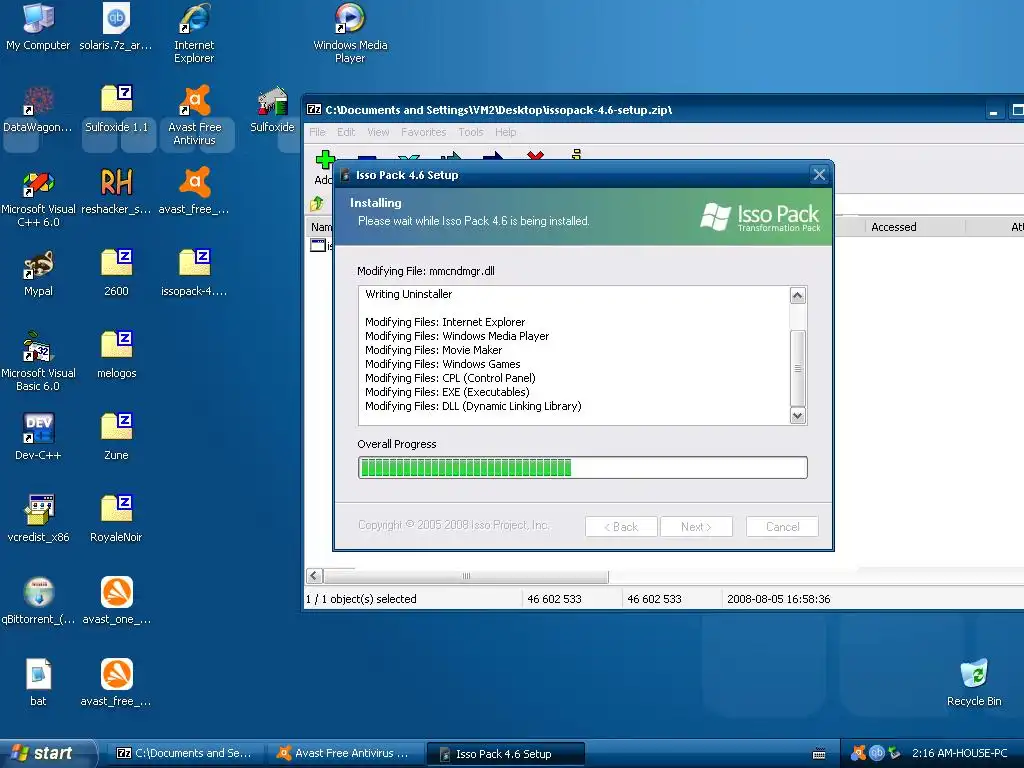The width and height of the screenshot is (1024, 768).
Task: Click the Cancel button in setup
Action: click(782, 526)
